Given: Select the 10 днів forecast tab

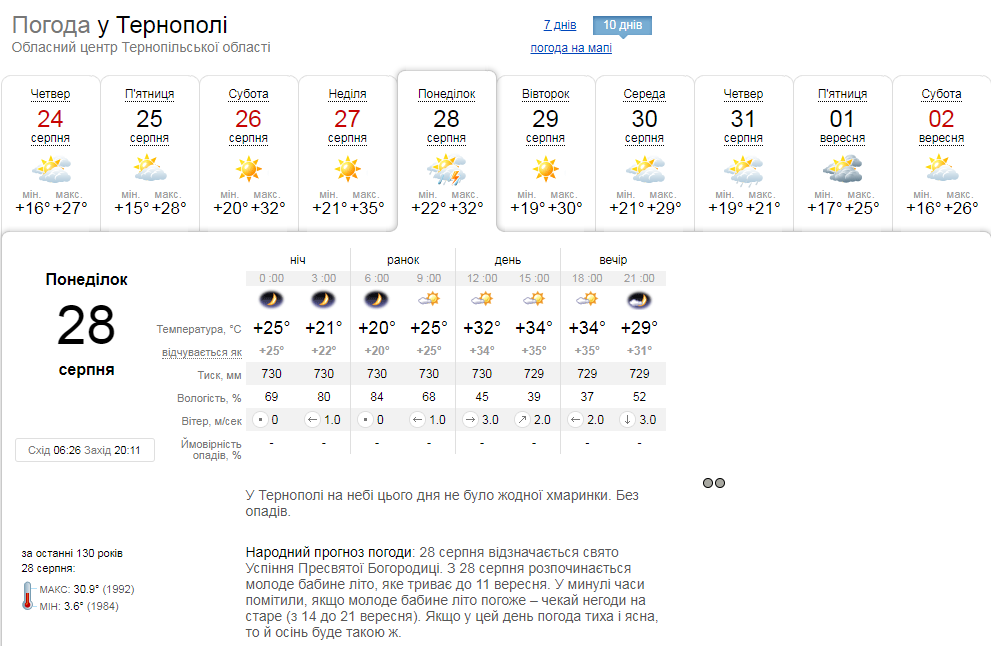Looking at the screenshot, I should [x=623, y=25].
